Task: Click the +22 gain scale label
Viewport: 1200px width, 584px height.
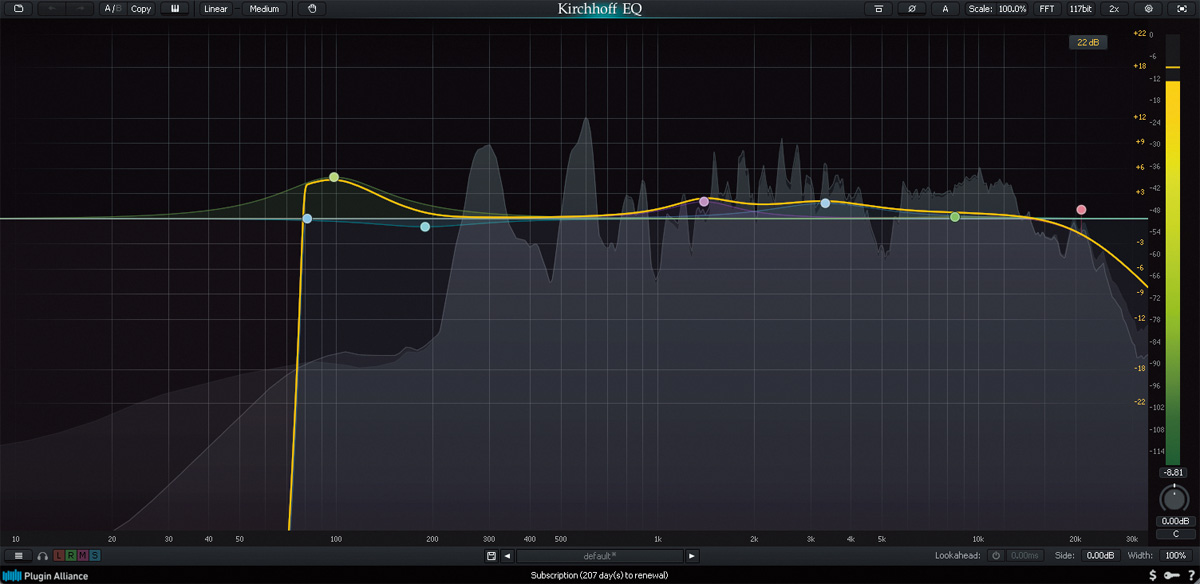Action: (1139, 33)
